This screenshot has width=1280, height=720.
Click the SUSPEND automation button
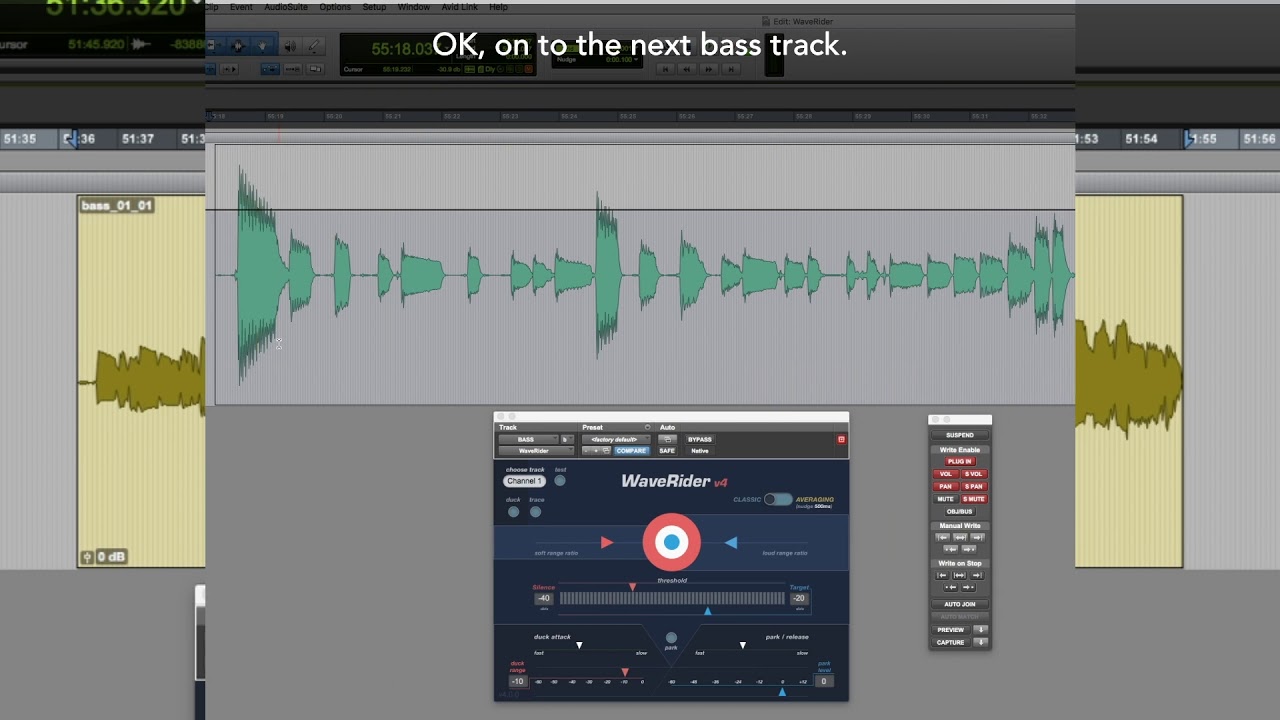pyautogui.click(x=960, y=436)
